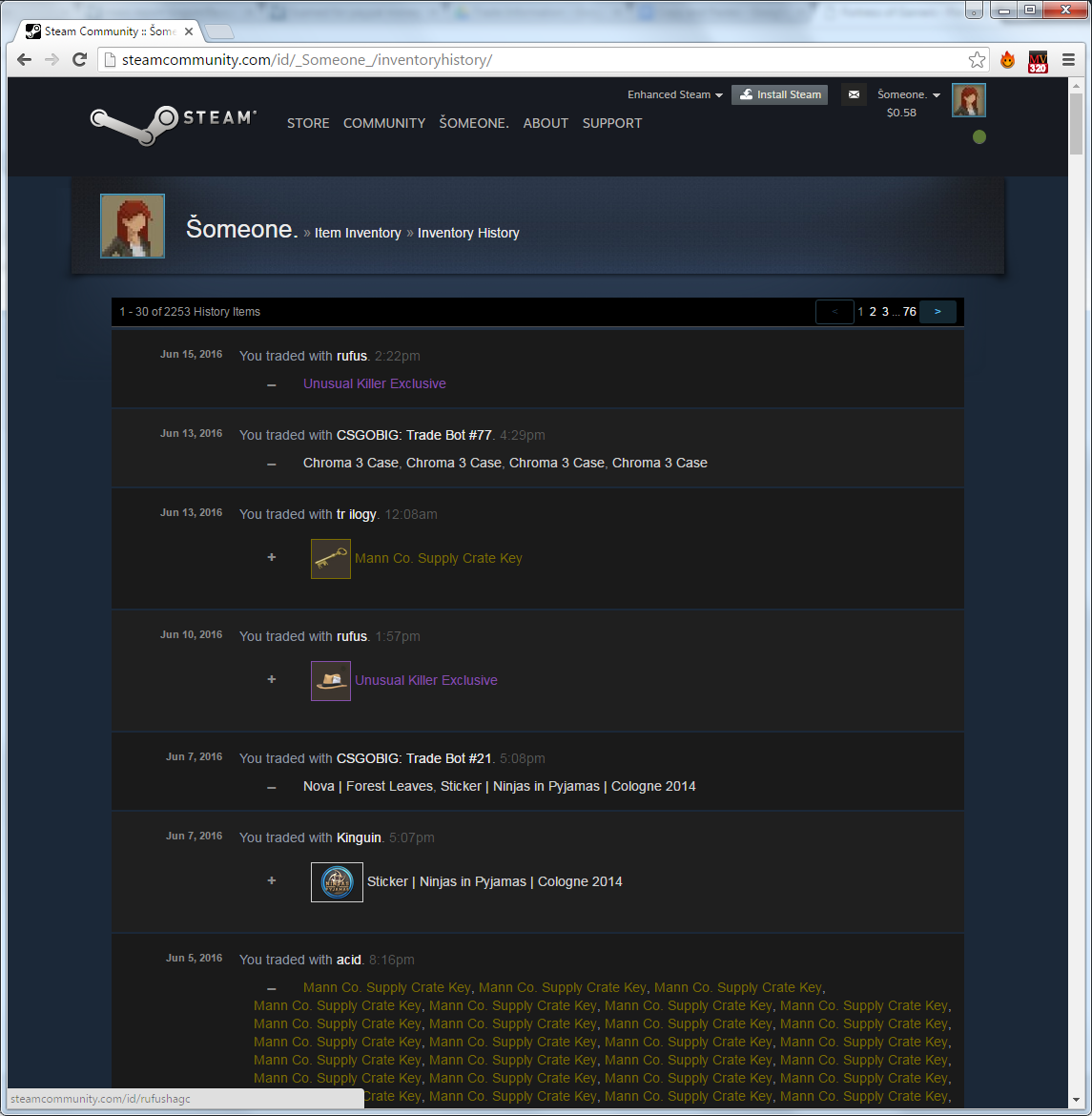Click the Install Steam button
The width and height of the screenshot is (1092, 1116).
click(779, 94)
